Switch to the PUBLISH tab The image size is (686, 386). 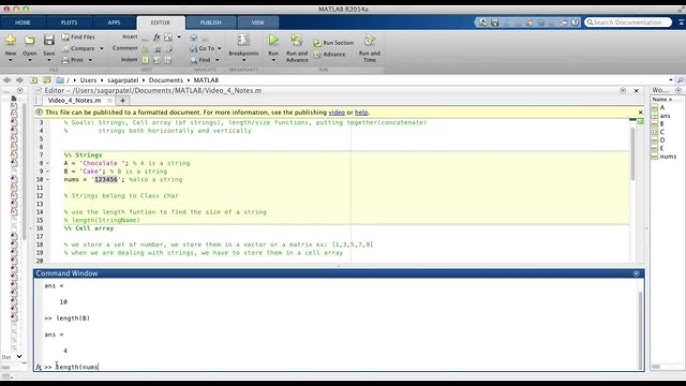[211, 22]
